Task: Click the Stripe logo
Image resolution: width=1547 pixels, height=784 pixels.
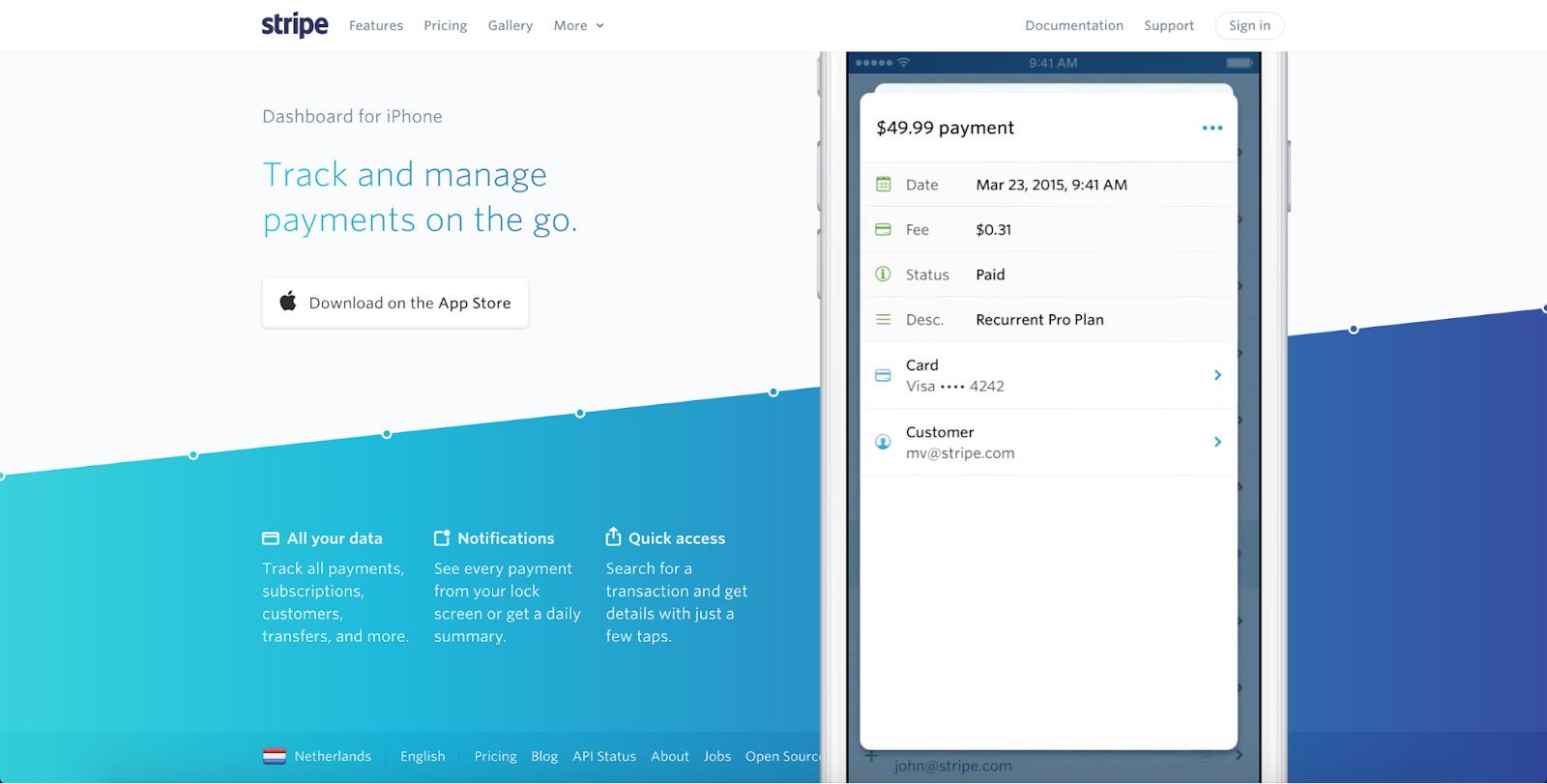Action: click(x=295, y=25)
